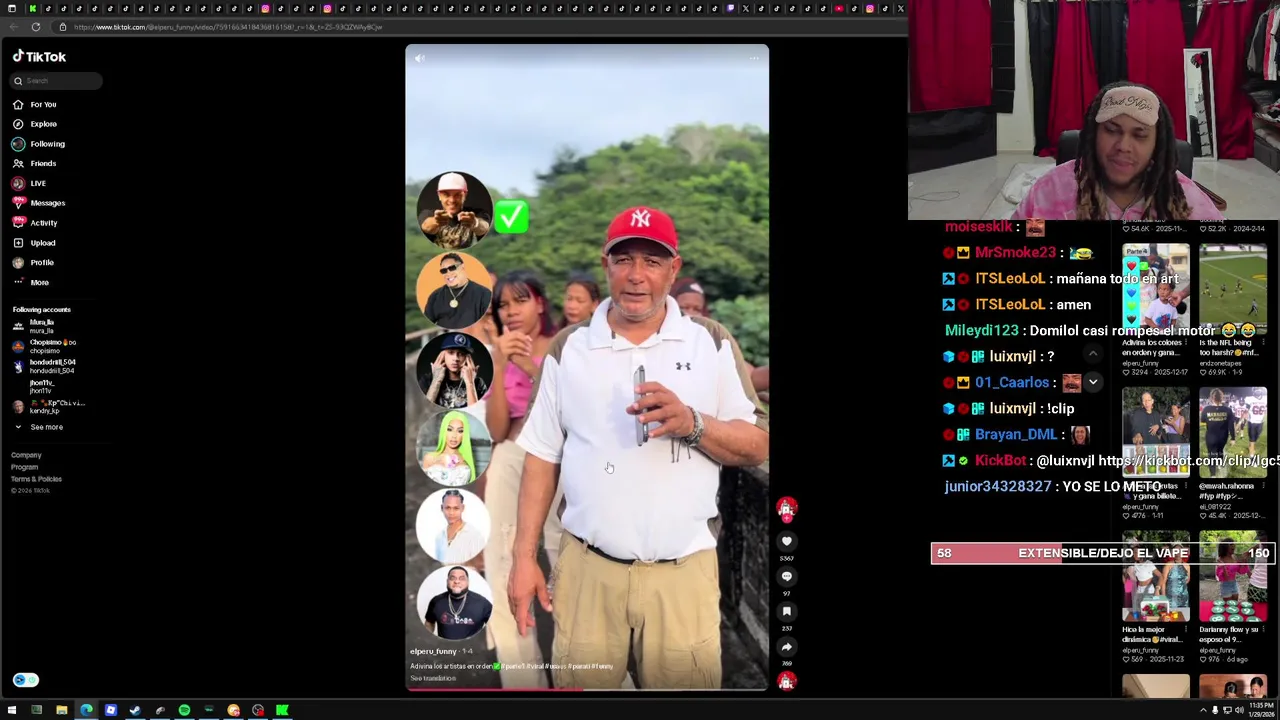1280x720 pixels.
Task: Click the browser address bar URL
Action: click(228, 27)
